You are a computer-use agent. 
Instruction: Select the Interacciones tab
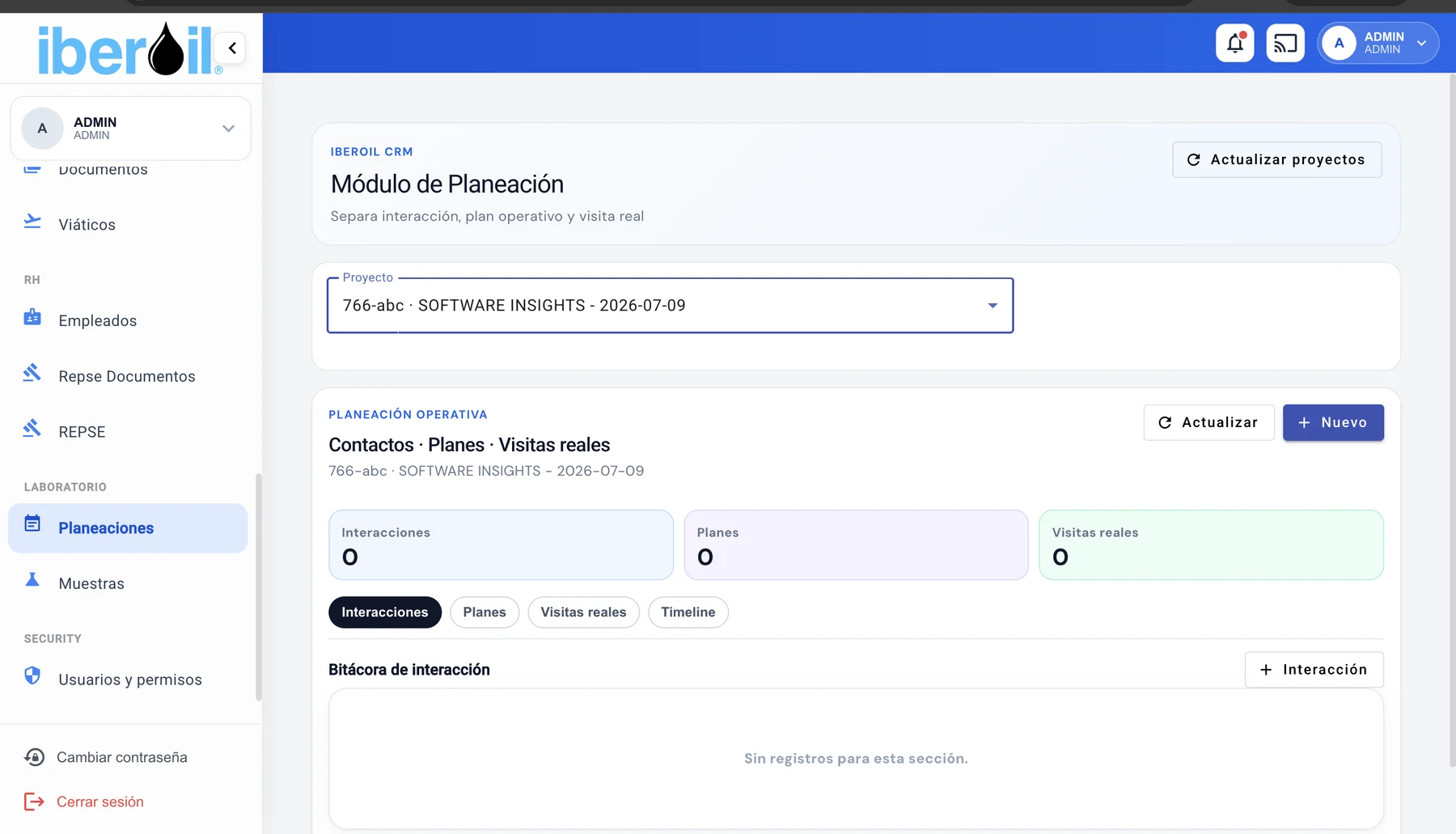pyautogui.click(x=385, y=612)
